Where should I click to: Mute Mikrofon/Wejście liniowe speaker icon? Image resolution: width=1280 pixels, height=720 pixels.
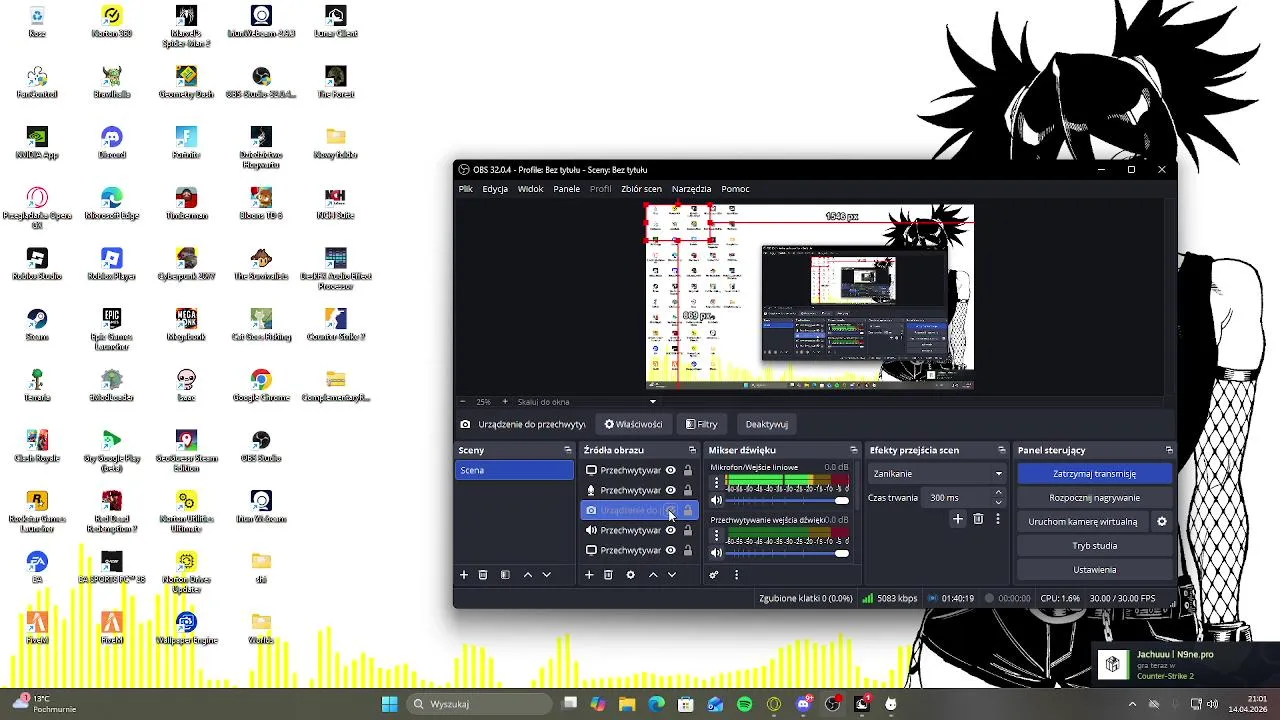(x=716, y=500)
